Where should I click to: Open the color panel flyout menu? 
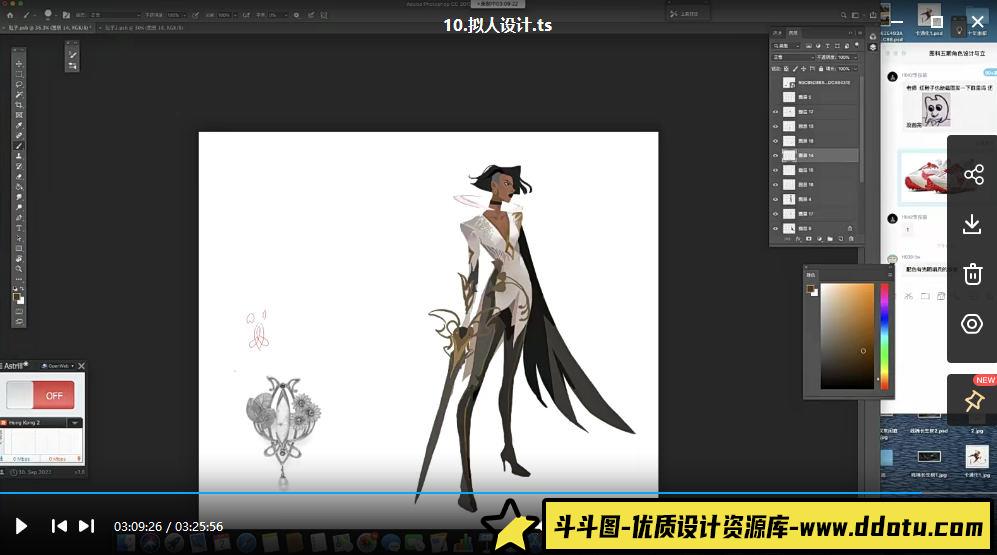point(890,275)
